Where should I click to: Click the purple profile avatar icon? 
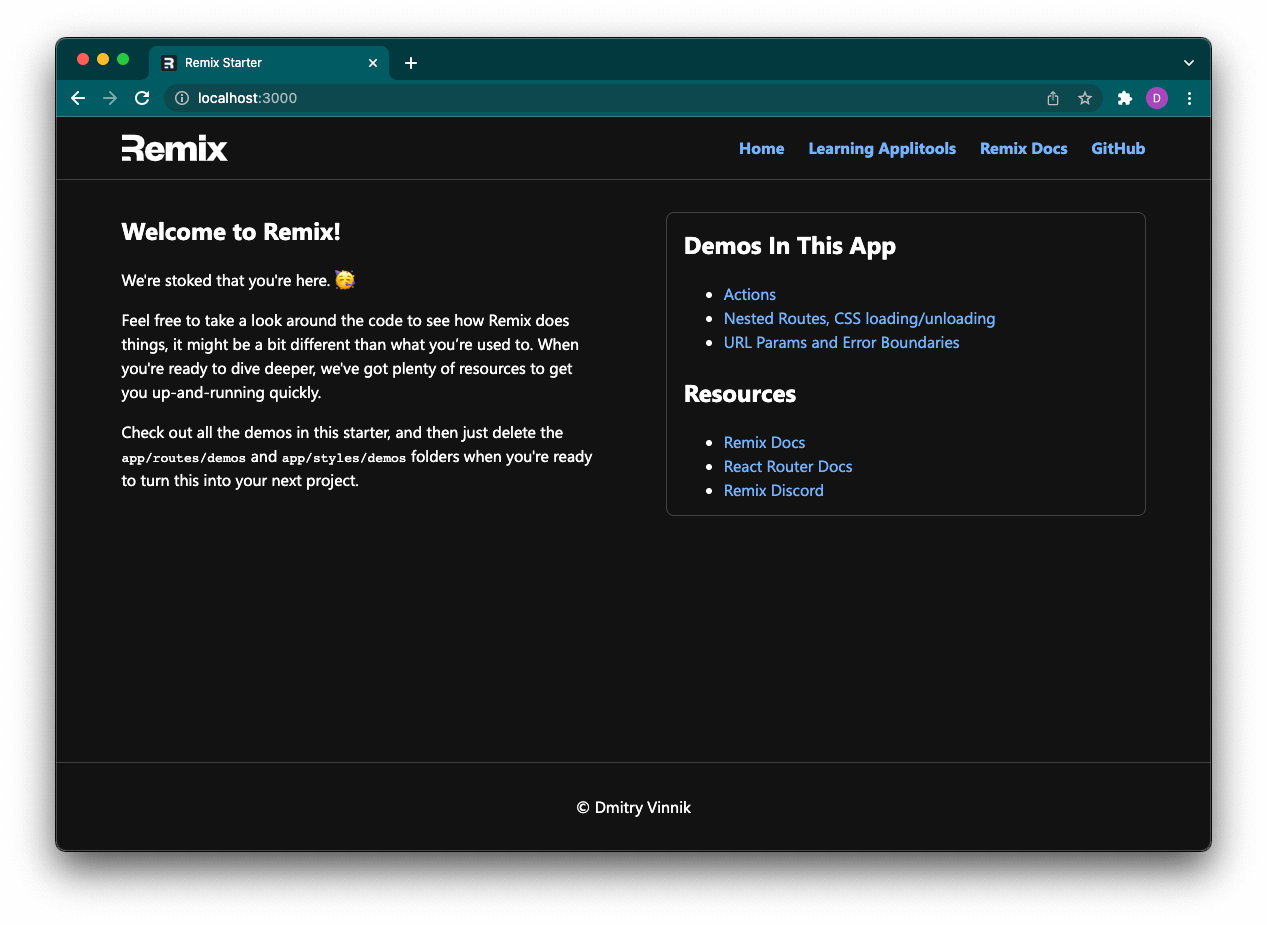(x=1157, y=98)
